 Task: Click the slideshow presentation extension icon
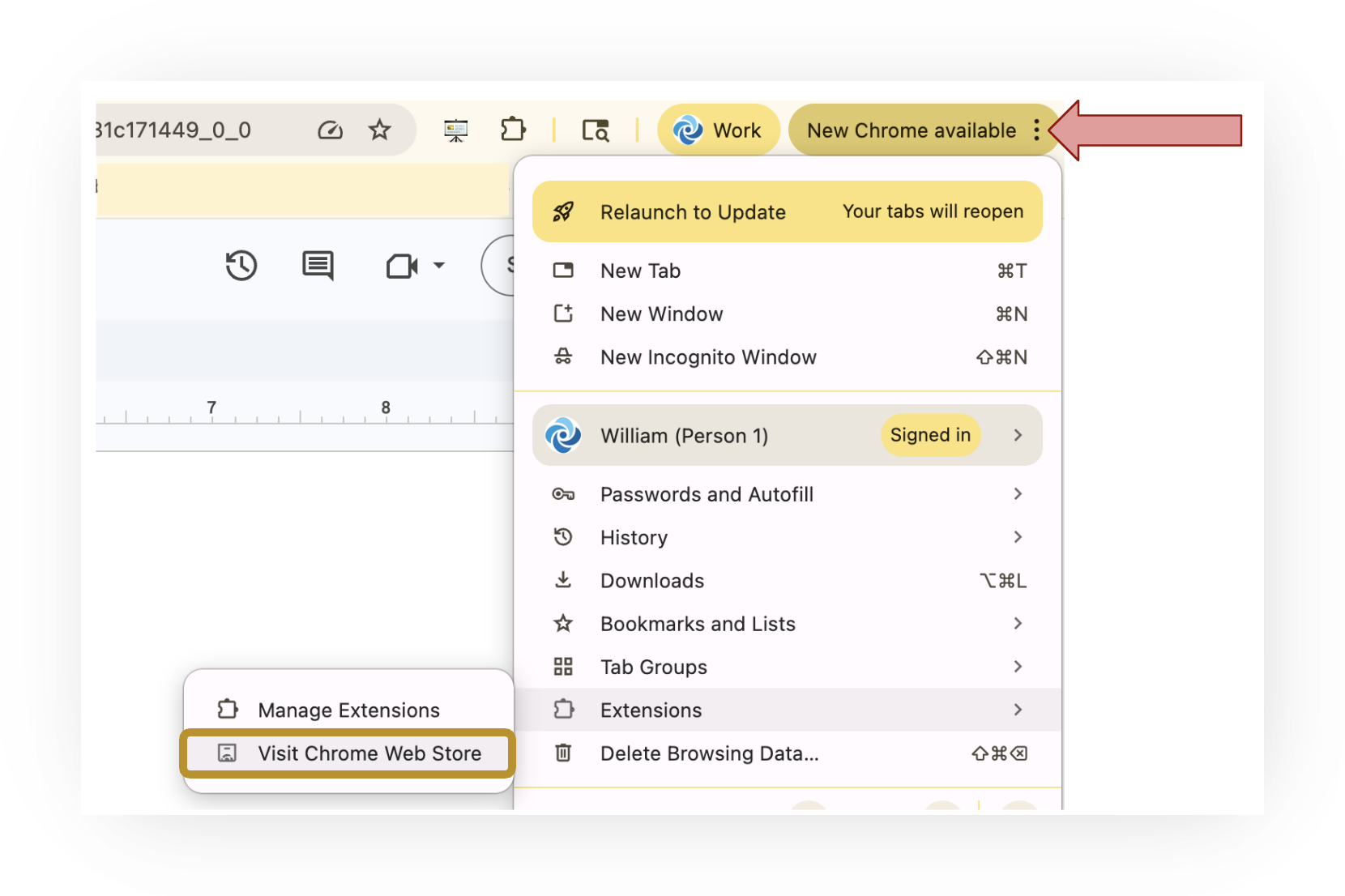click(456, 130)
